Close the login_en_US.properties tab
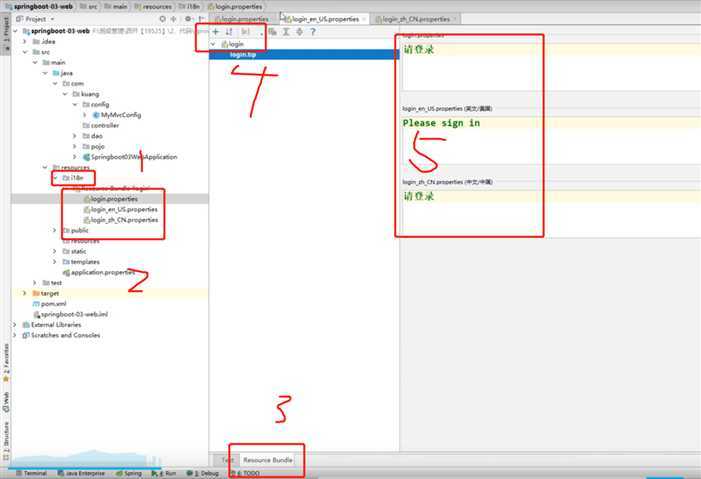This screenshot has width=701, height=479. coord(364,19)
